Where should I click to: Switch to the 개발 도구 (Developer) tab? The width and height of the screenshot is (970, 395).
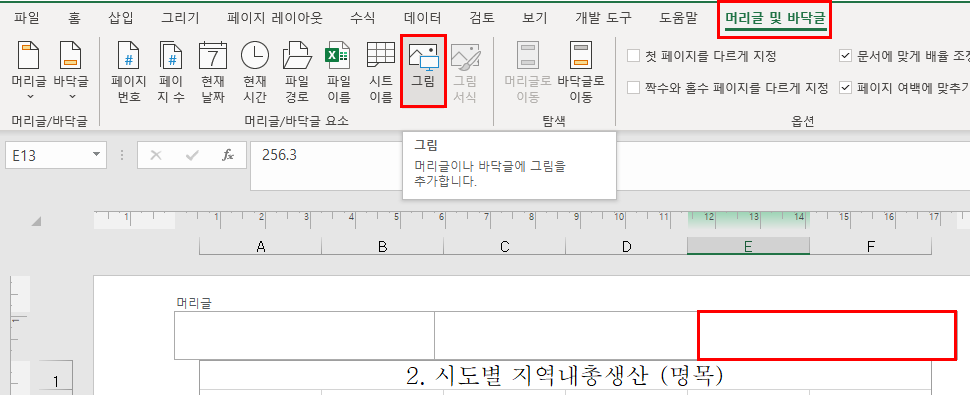(603, 18)
